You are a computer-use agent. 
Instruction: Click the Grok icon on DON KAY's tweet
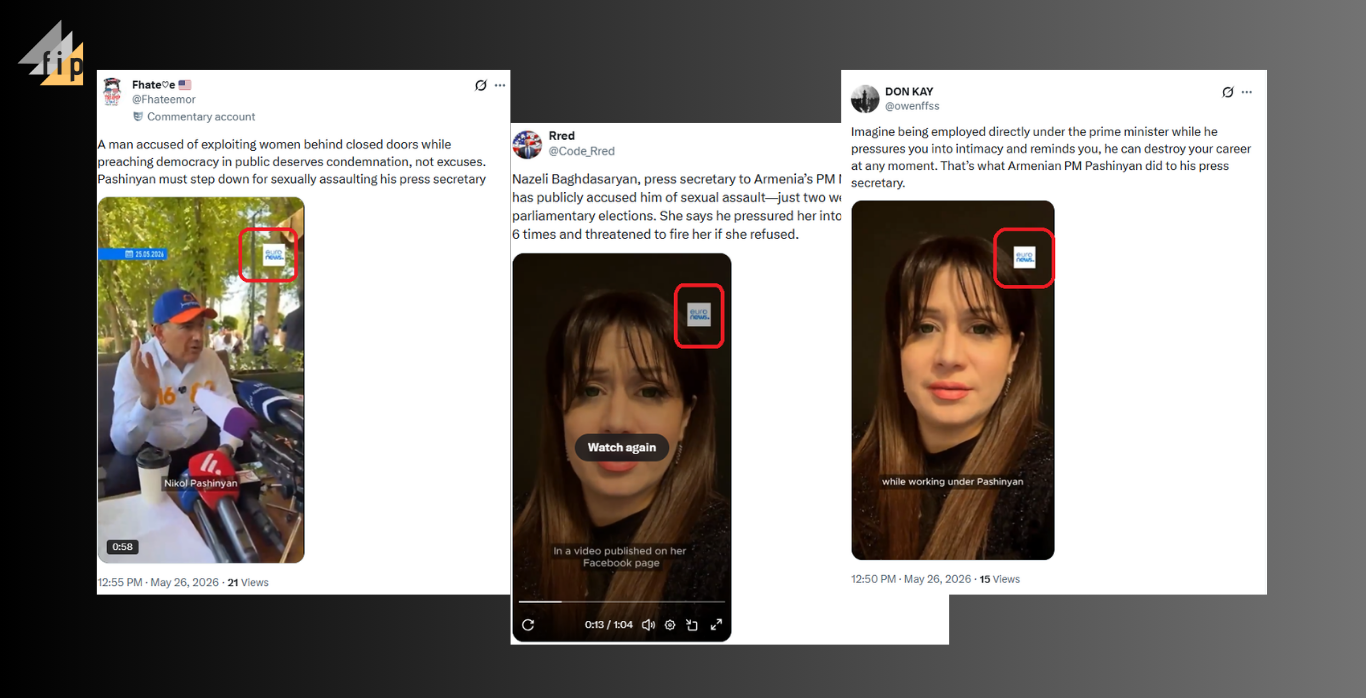(1228, 92)
